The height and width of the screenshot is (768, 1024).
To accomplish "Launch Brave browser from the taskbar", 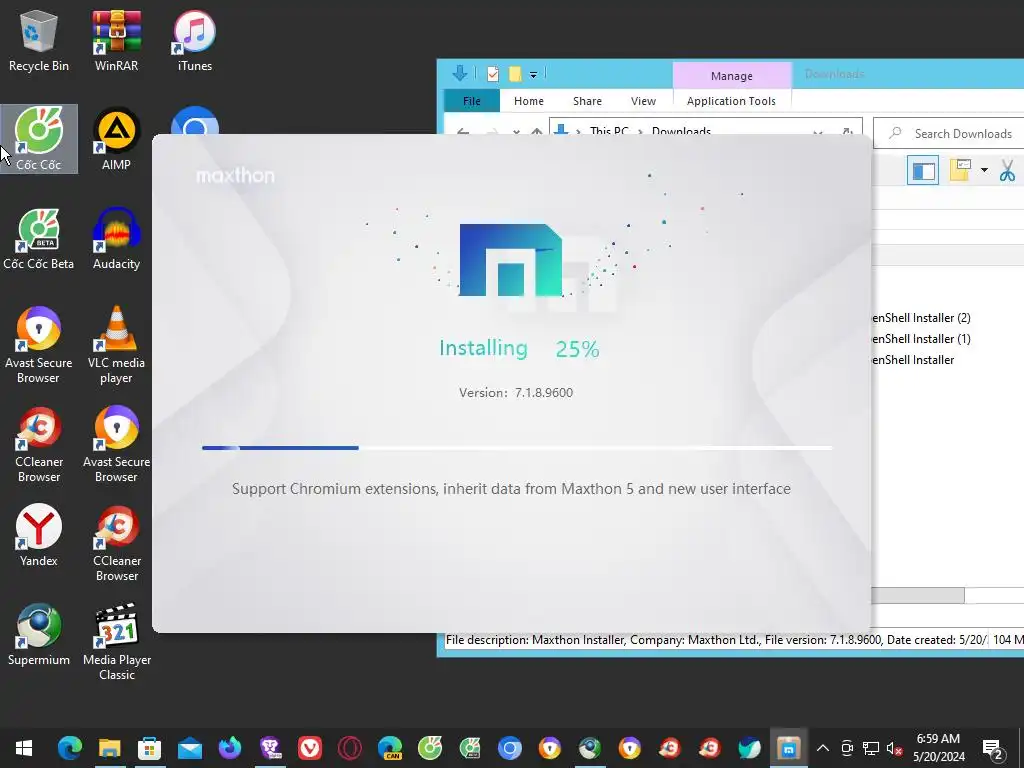I will pos(270,748).
